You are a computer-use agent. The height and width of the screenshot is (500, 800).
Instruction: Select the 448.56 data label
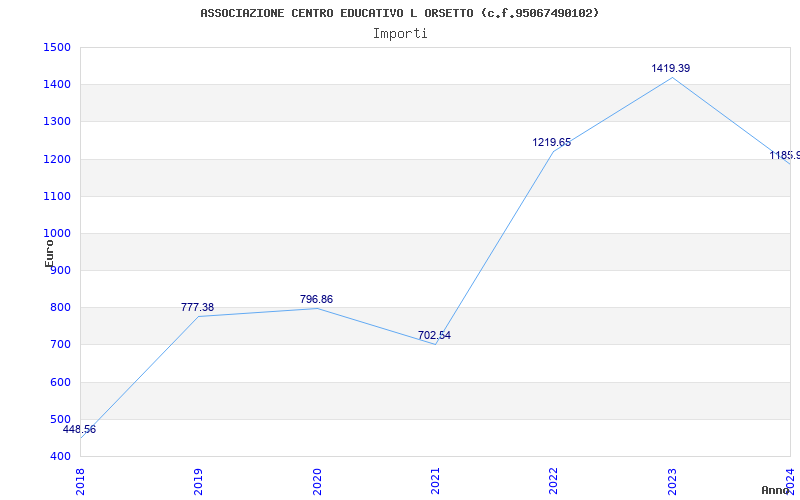79,430
